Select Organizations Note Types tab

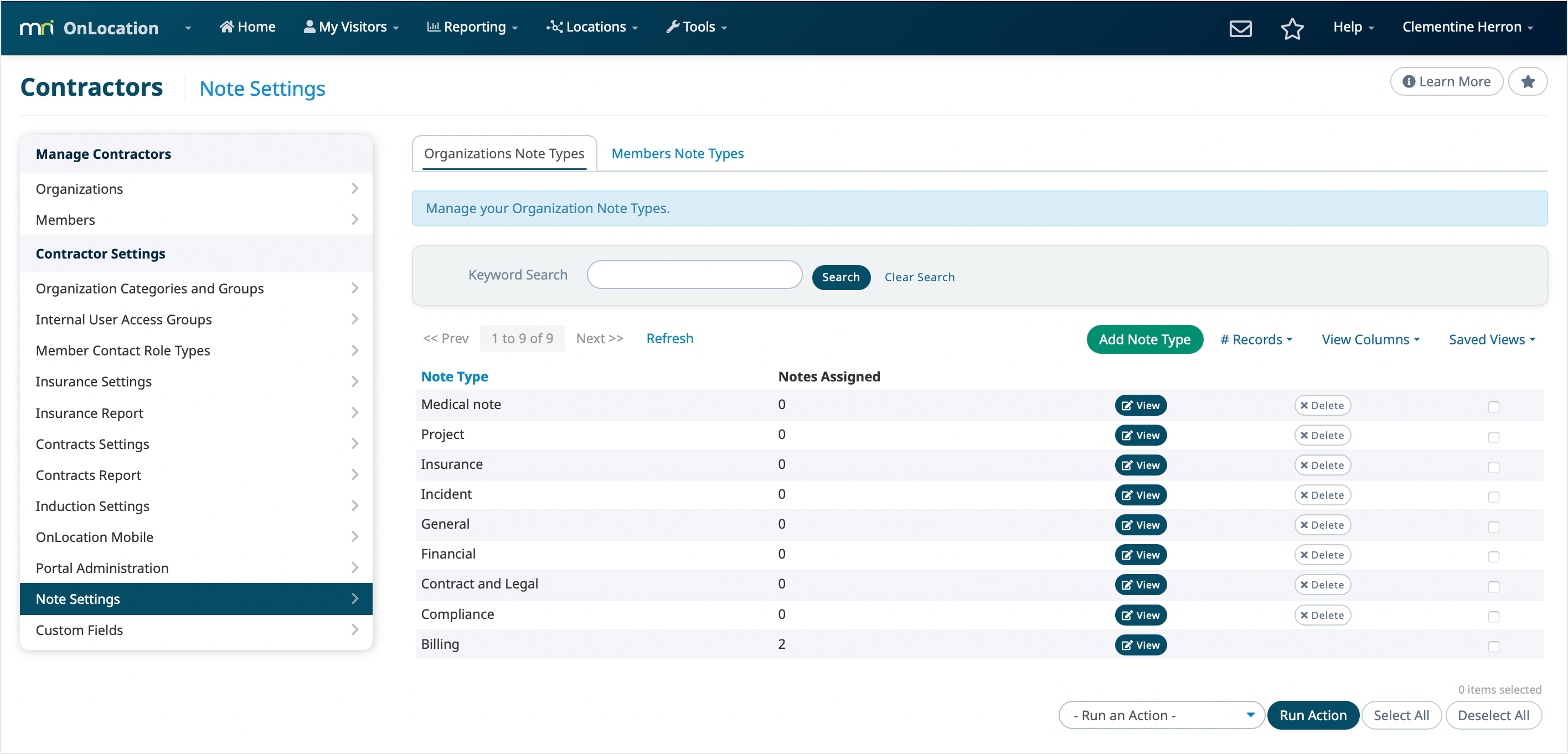click(x=504, y=153)
